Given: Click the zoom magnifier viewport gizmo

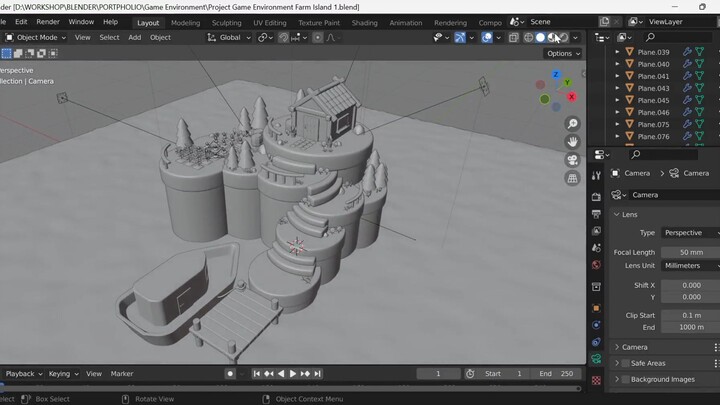Looking at the screenshot, I should tap(573, 123).
